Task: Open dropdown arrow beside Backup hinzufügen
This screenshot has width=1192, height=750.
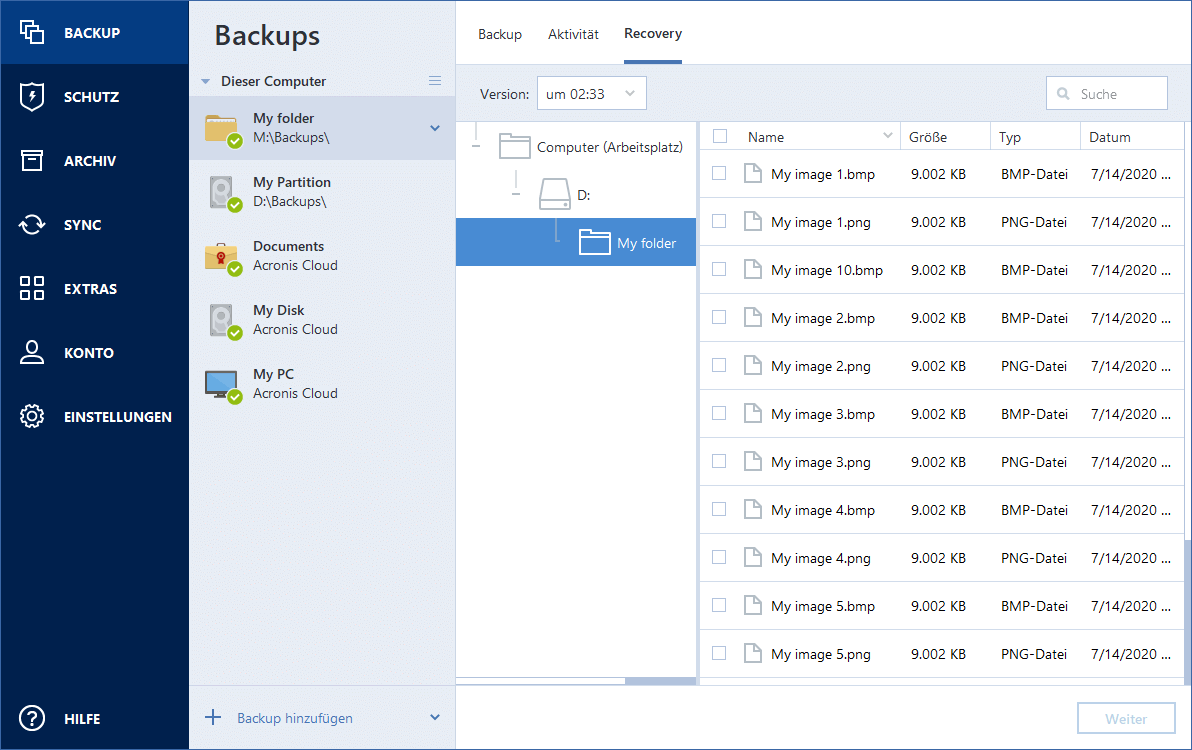Action: 435,718
